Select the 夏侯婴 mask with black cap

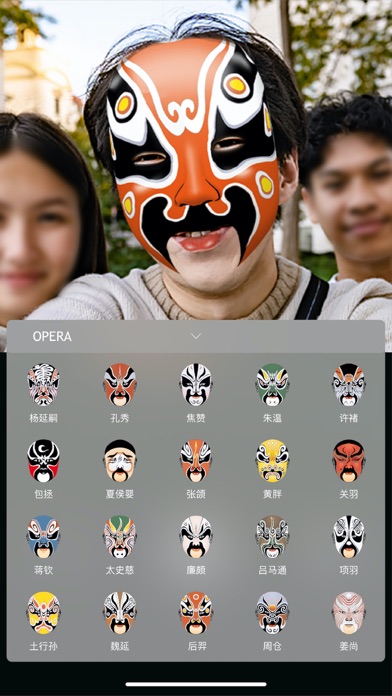[x=120, y=461]
